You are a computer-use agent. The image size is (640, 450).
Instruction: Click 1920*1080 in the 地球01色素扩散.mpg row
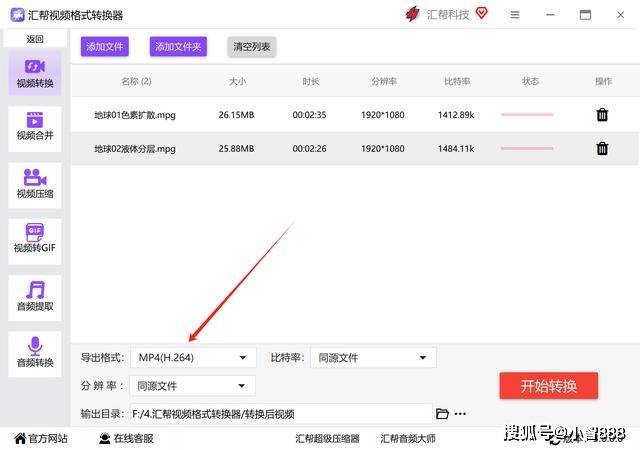[383, 115]
